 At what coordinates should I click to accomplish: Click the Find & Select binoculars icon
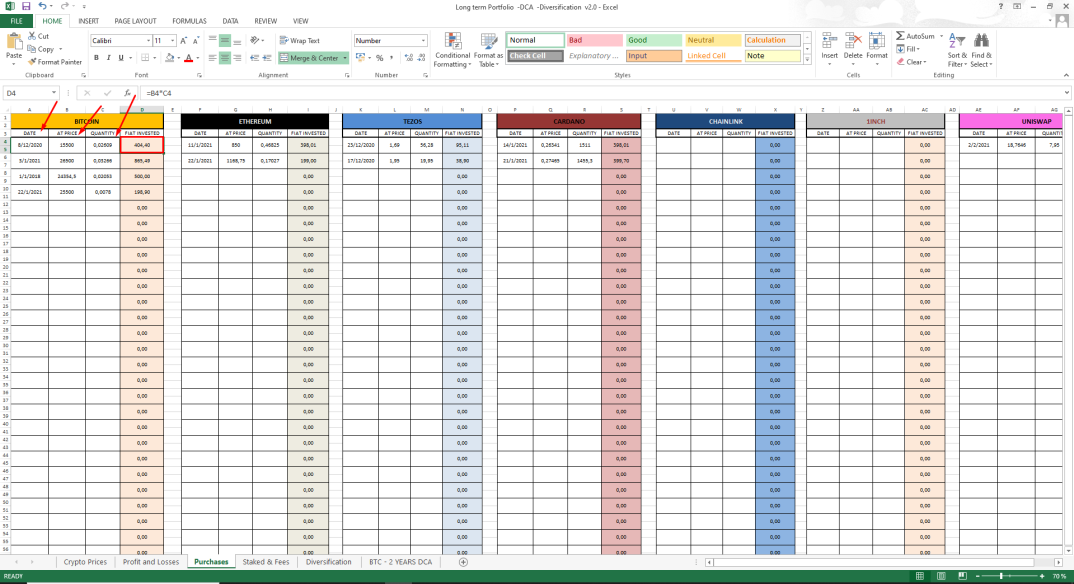[x=981, y=41]
